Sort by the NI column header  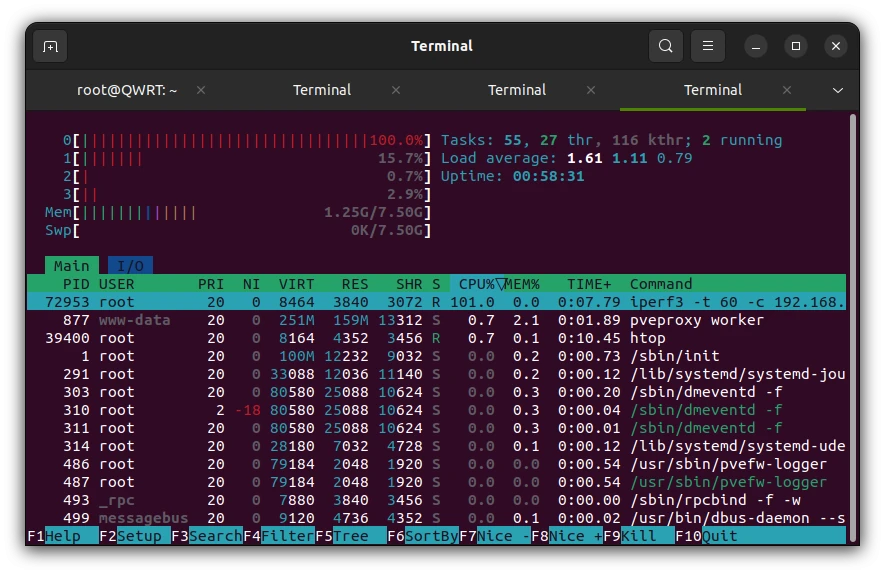coord(251,284)
